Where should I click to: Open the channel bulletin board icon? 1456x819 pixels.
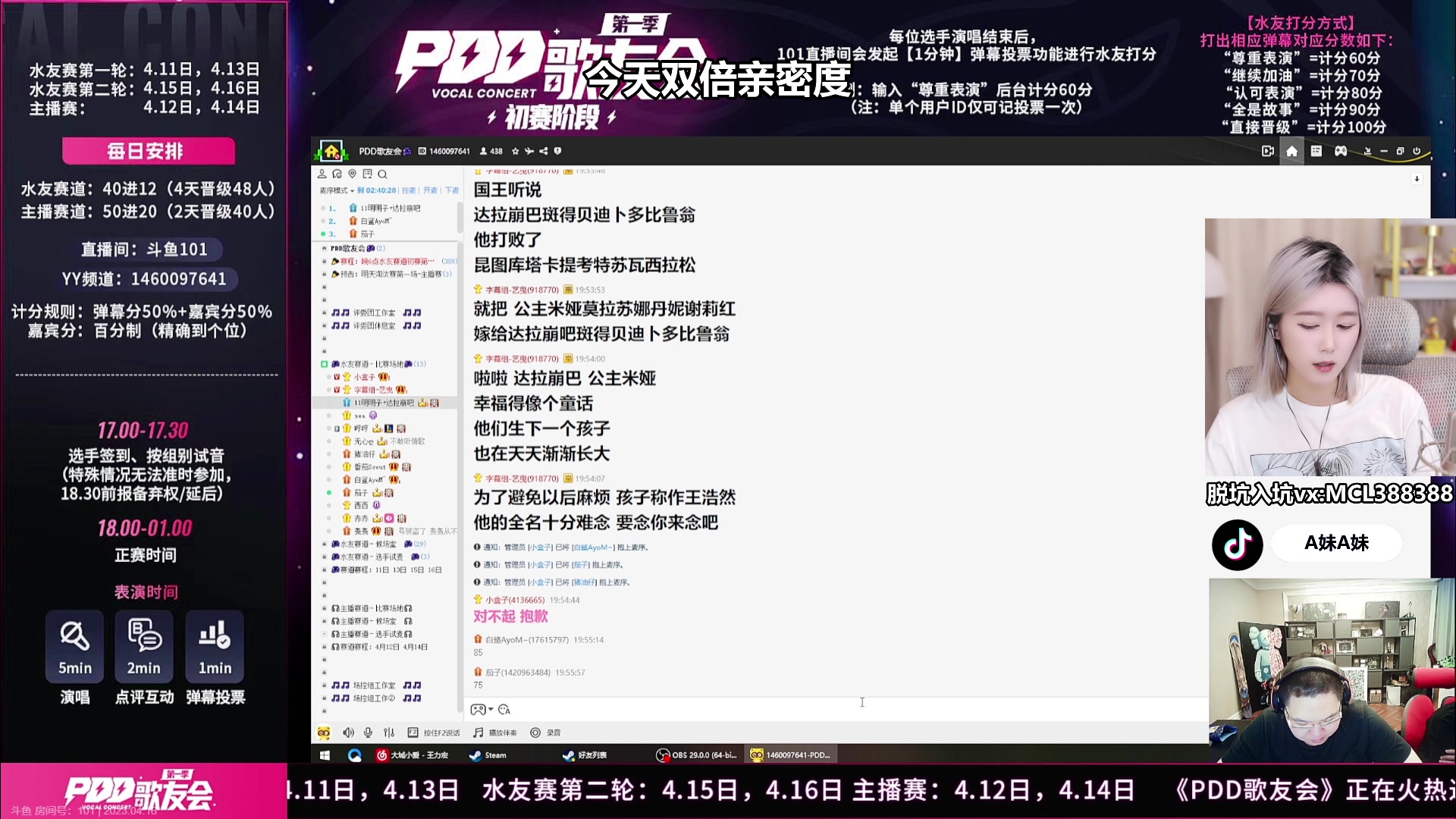[x=367, y=174]
